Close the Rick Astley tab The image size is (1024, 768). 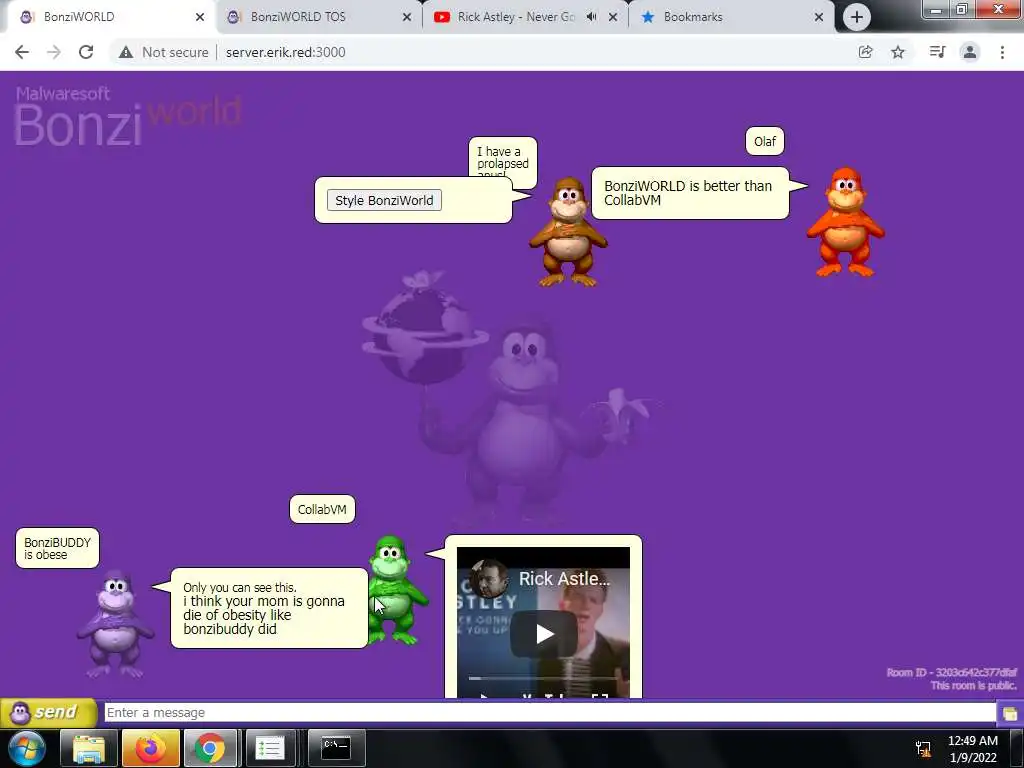tap(613, 17)
